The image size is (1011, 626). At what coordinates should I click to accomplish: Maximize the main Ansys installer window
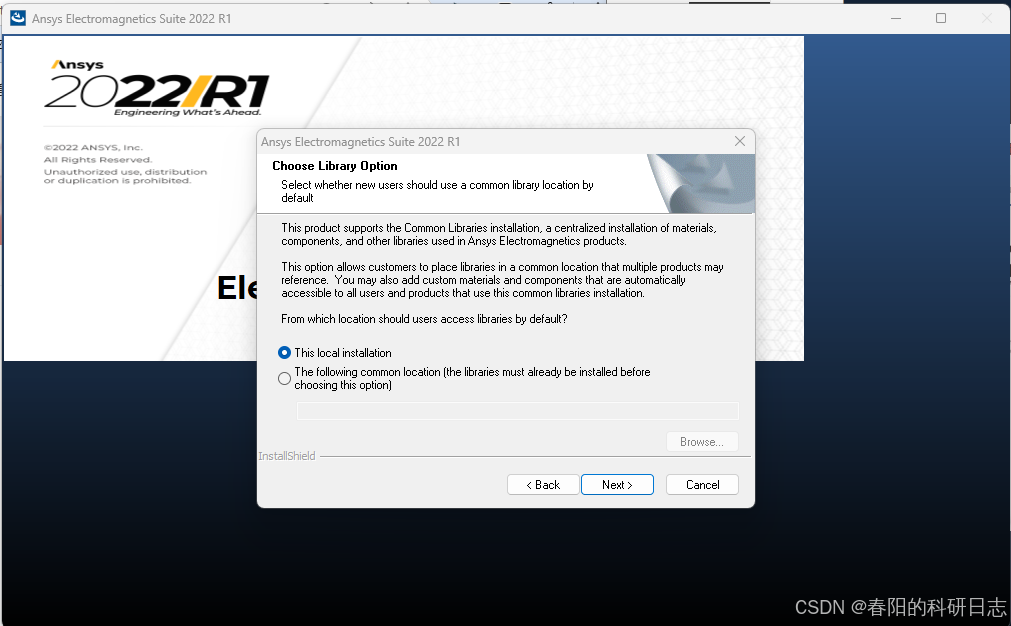[x=941, y=18]
